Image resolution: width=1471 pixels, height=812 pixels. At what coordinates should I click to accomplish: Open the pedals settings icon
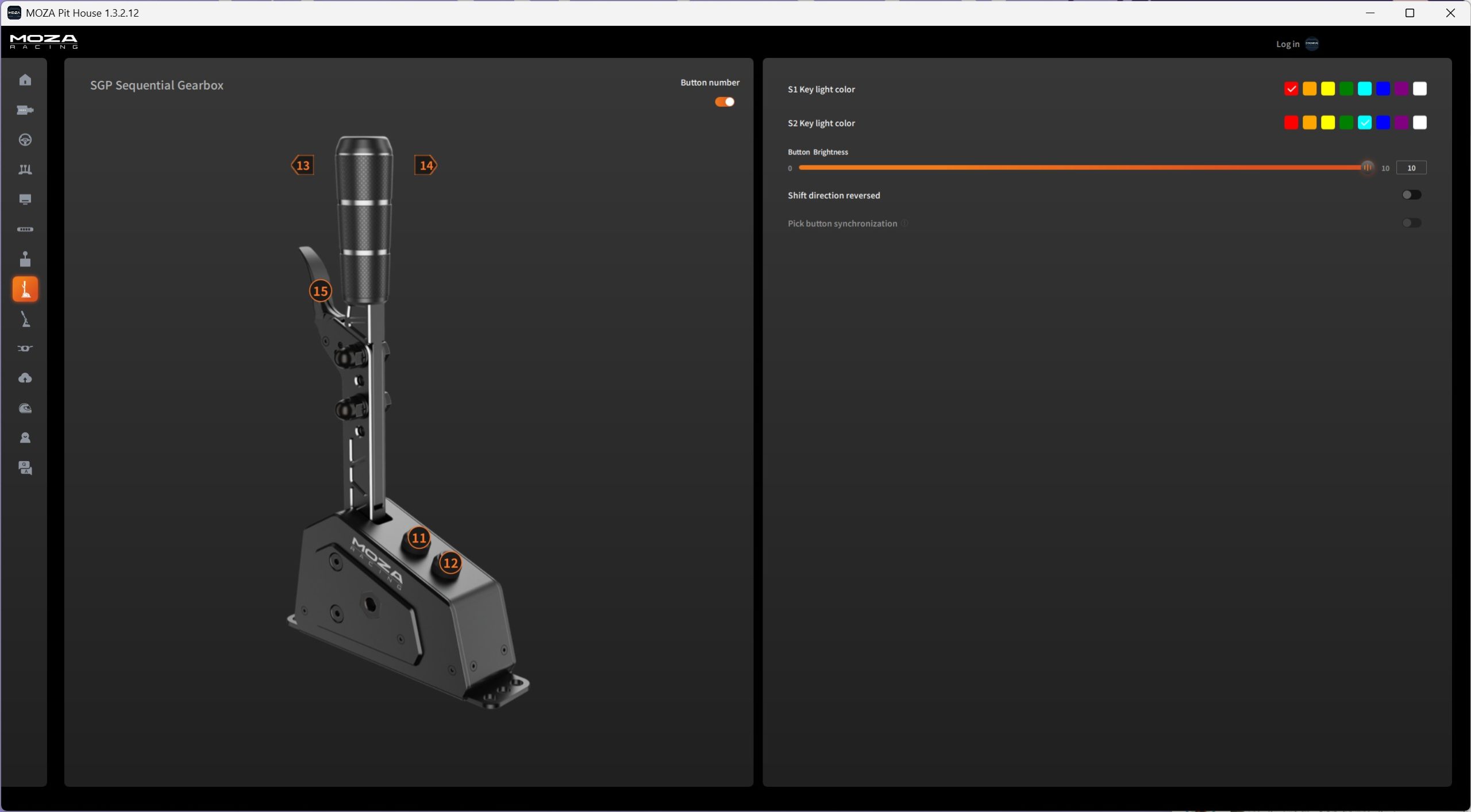point(25,169)
